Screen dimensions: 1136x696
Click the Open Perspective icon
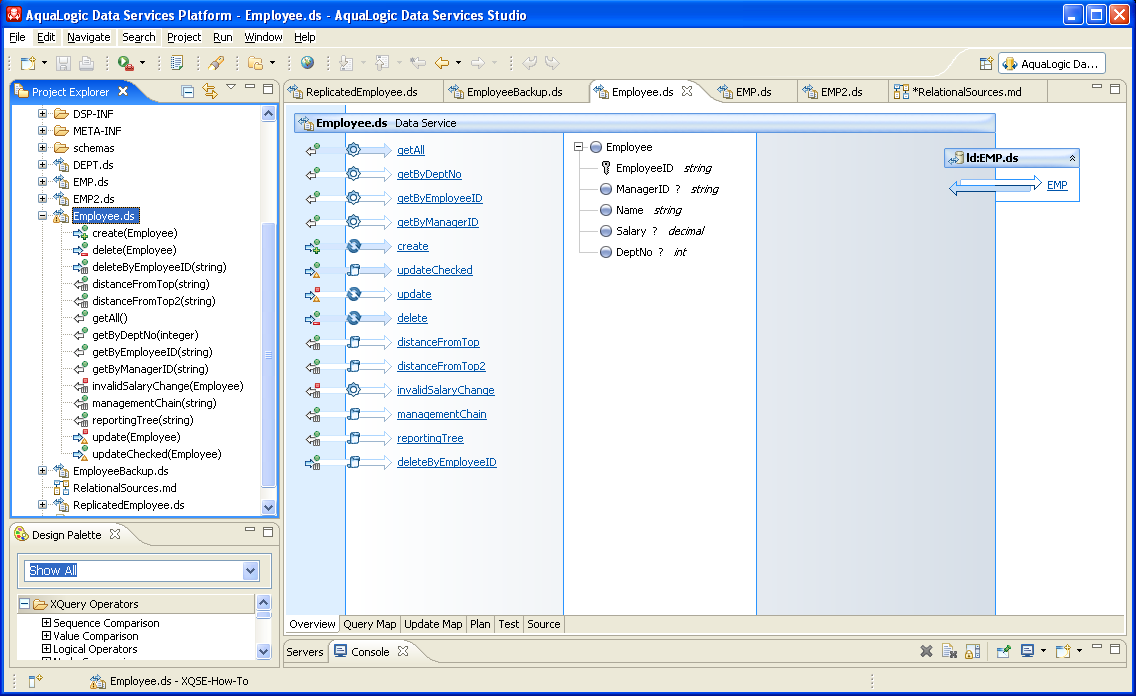pos(985,64)
